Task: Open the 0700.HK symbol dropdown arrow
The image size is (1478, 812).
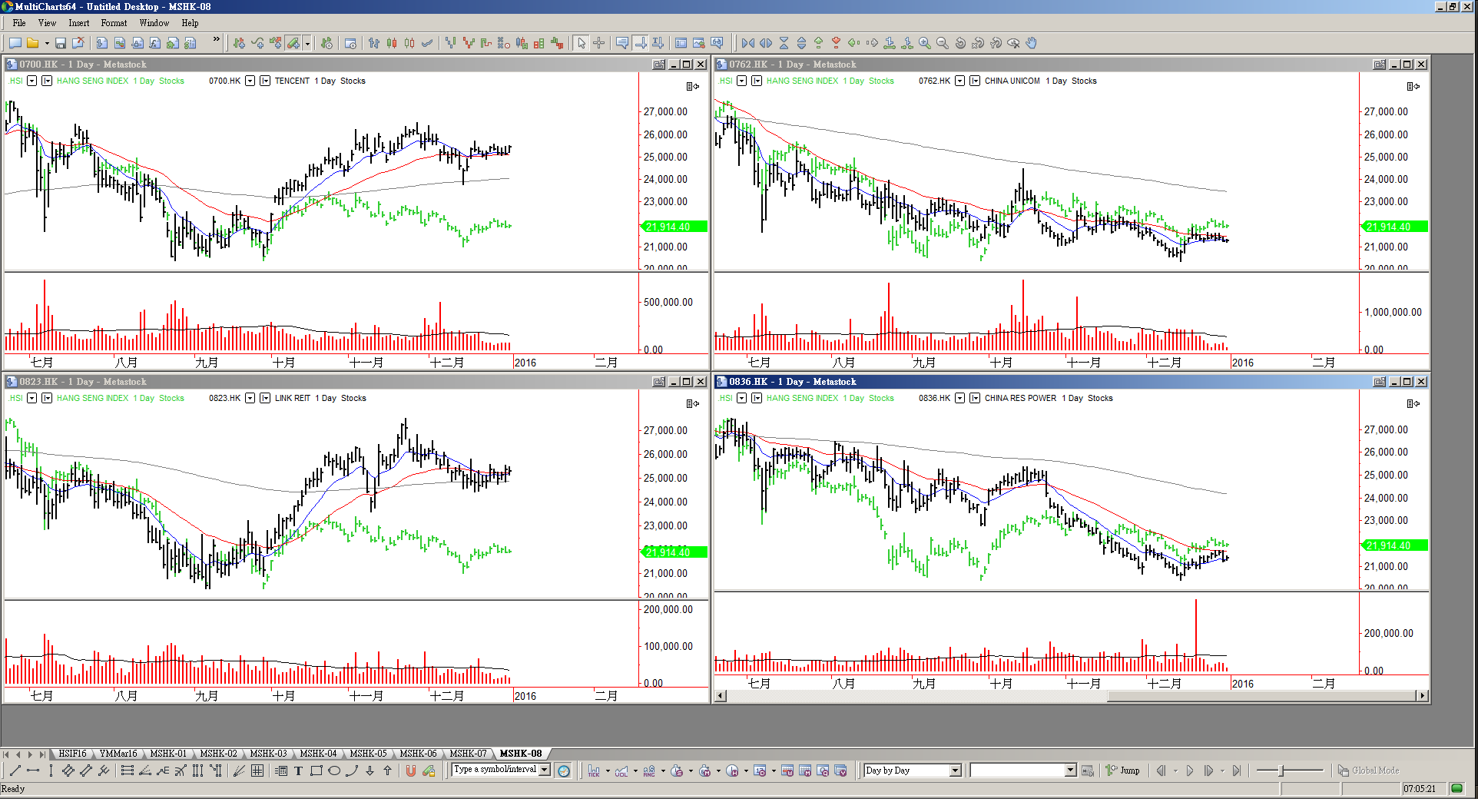Action: (250, 81)
